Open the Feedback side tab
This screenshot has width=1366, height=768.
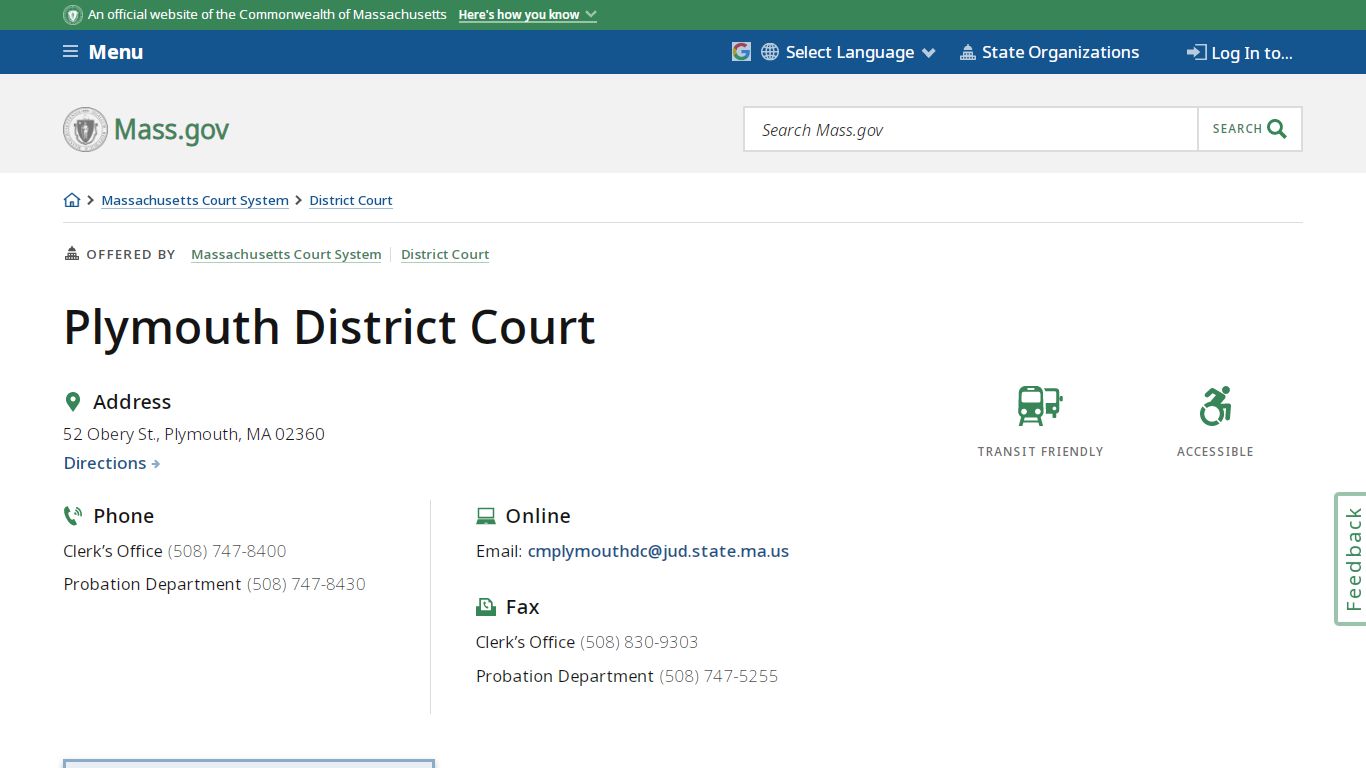click(x=1351, y=559)
